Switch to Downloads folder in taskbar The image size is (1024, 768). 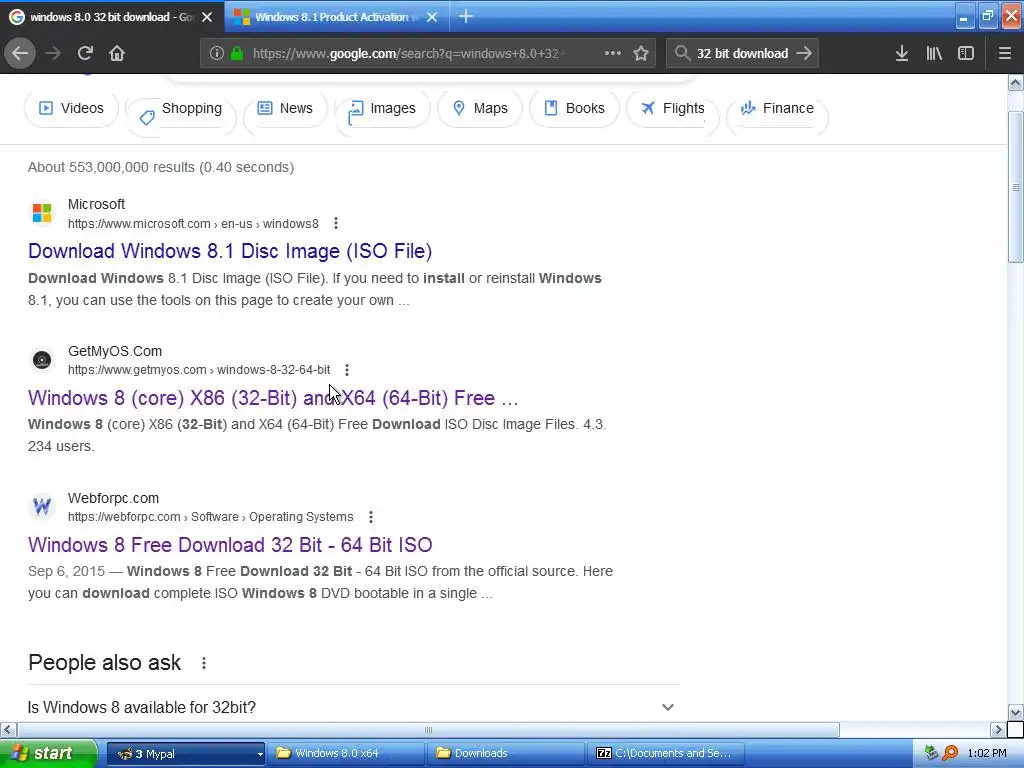tap(507, 753)
